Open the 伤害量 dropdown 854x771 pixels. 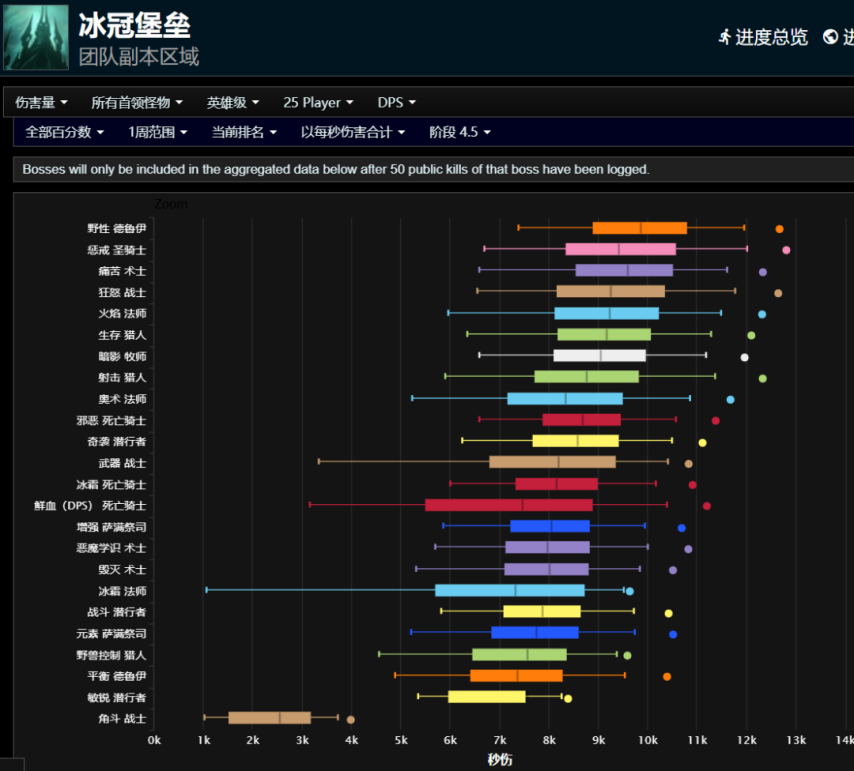[x=40, y=101]
